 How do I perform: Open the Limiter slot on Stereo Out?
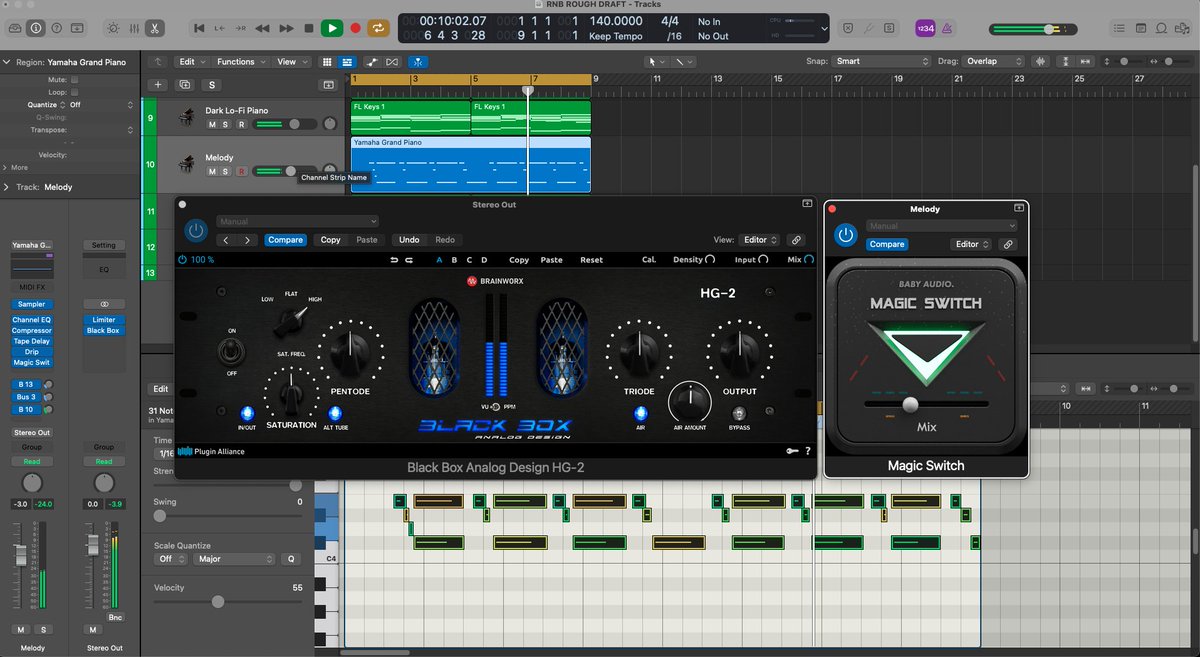tap(103, 320)
